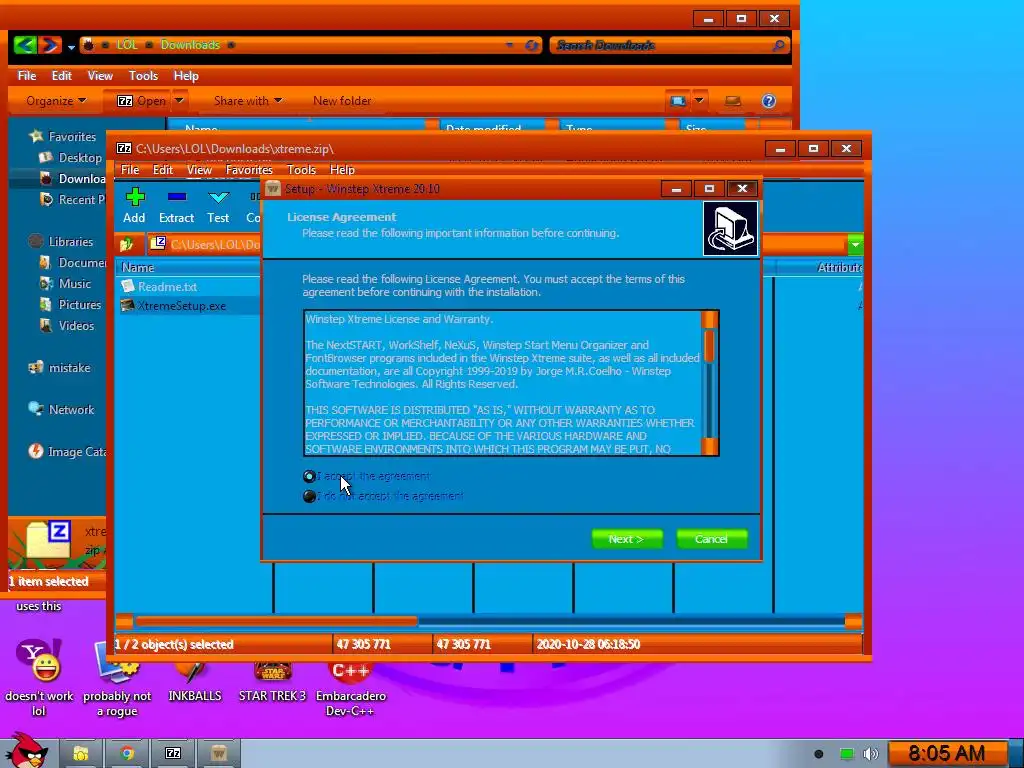Open Pictures library in sidebar
Image resolution: width=1024 pixels, height=768 pixels.
point(71,304)
